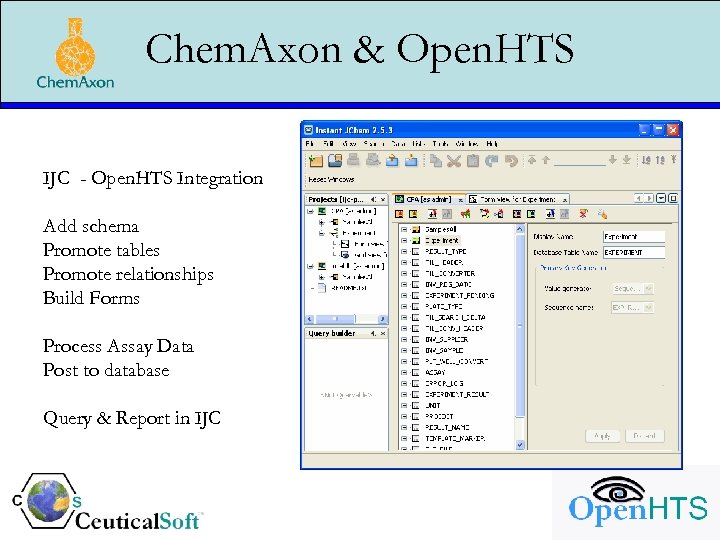Select the EXPERIMENT_PENDING row
The width and height of the screenshot is (720, 540).
click(x=460, y=295)
